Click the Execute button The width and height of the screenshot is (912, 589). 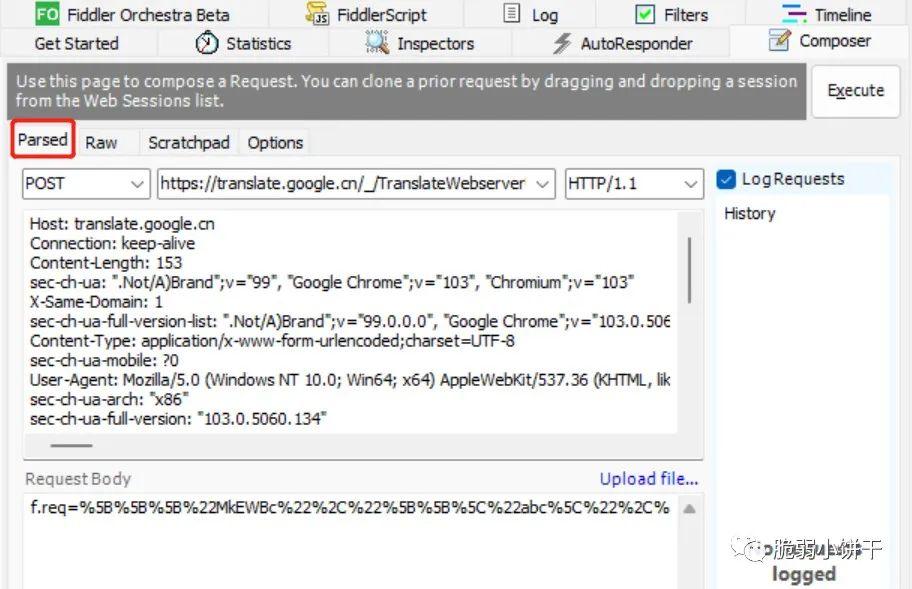pyautogui.click(x=856, y=91)
